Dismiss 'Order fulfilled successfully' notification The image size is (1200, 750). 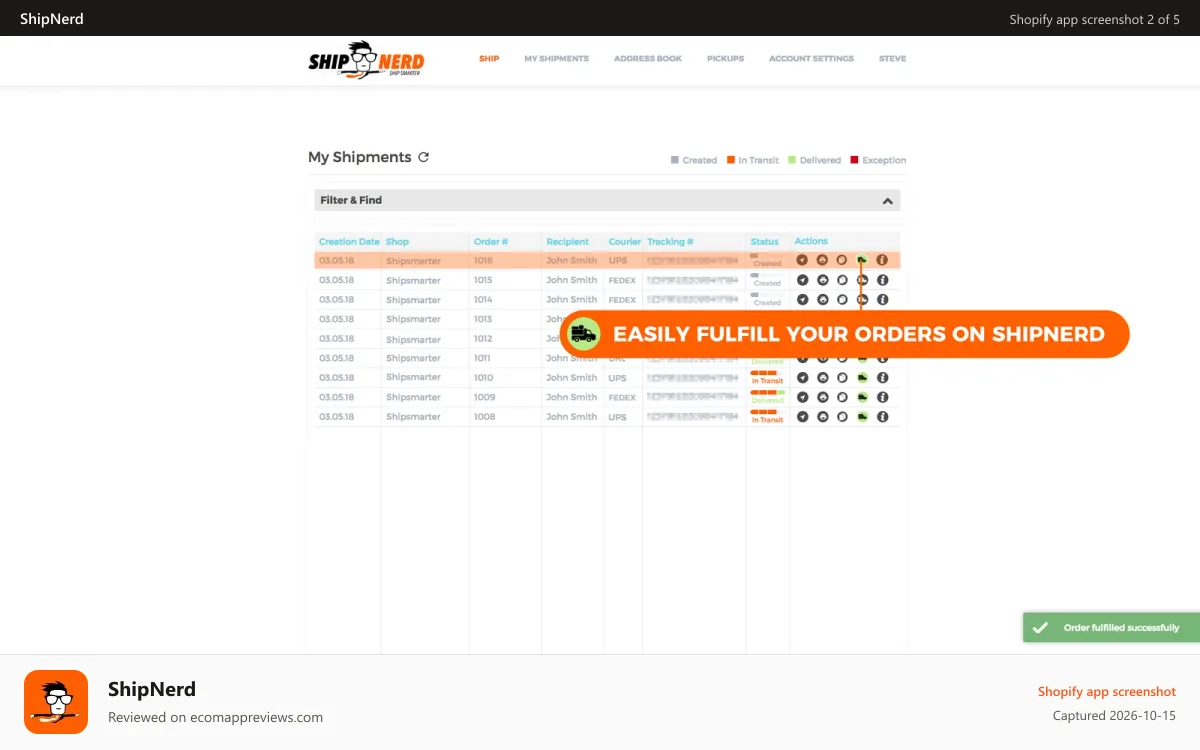pos(1111,627)
